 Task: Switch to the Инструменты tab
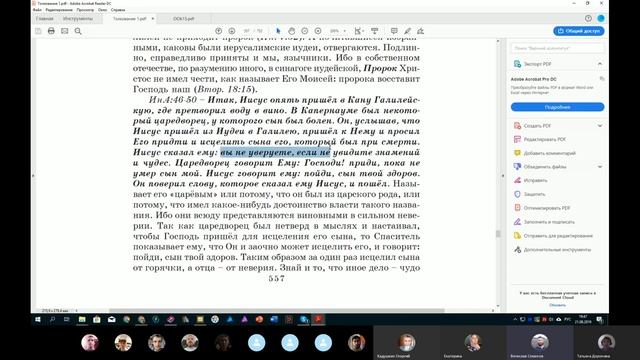(78, 19)
